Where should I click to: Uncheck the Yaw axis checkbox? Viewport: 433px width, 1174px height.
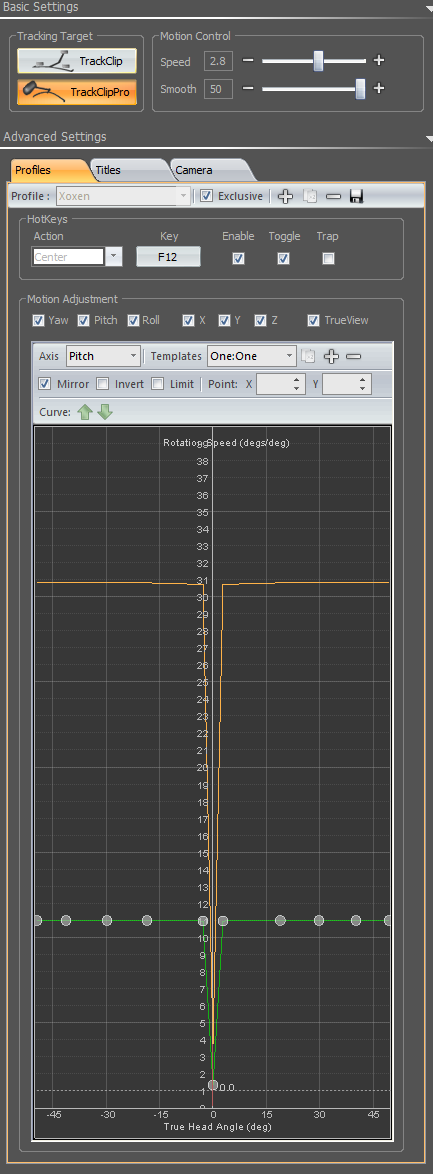[x=39, y=320]
